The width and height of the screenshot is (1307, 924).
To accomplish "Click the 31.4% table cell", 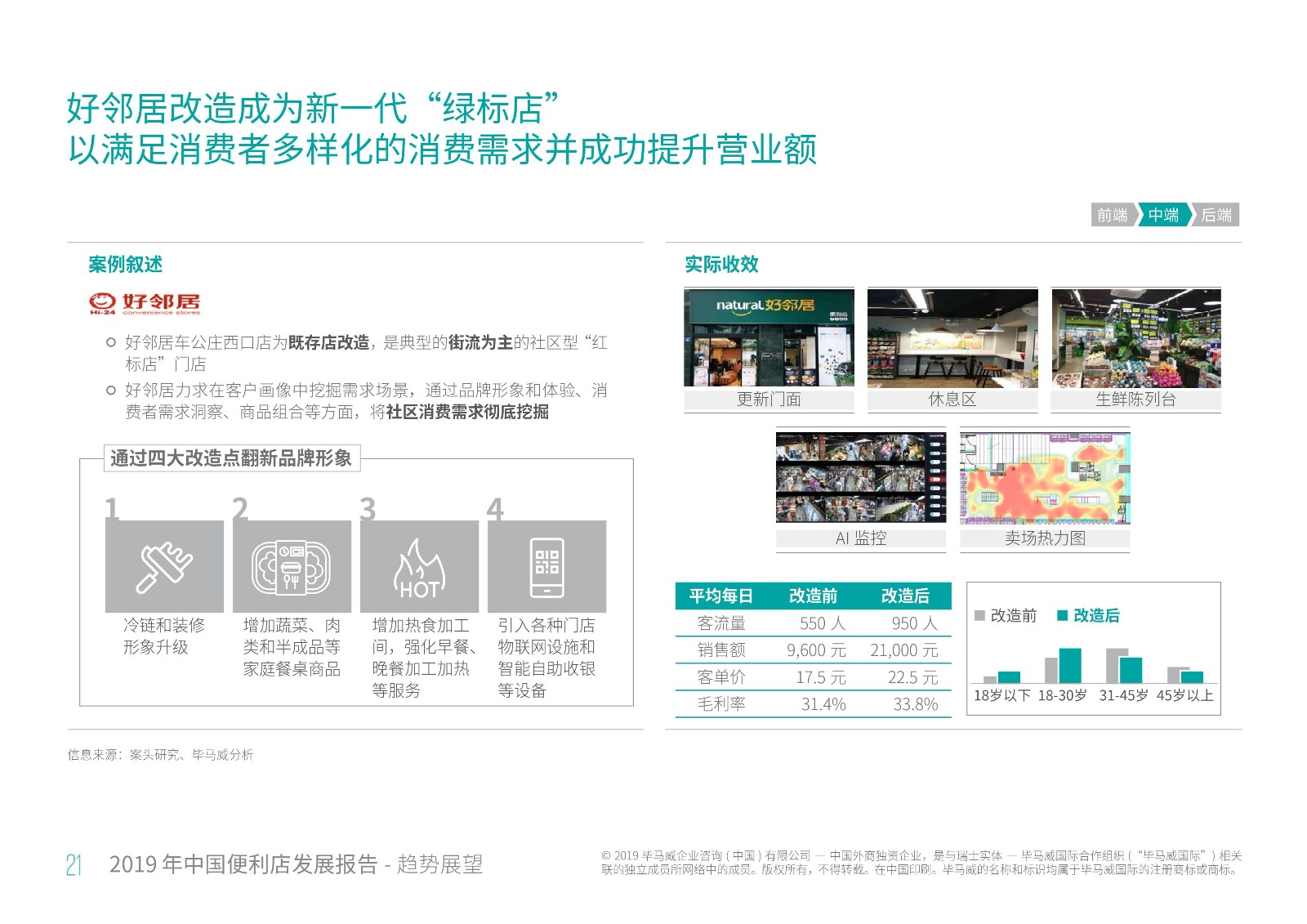I will pos(823,704).
